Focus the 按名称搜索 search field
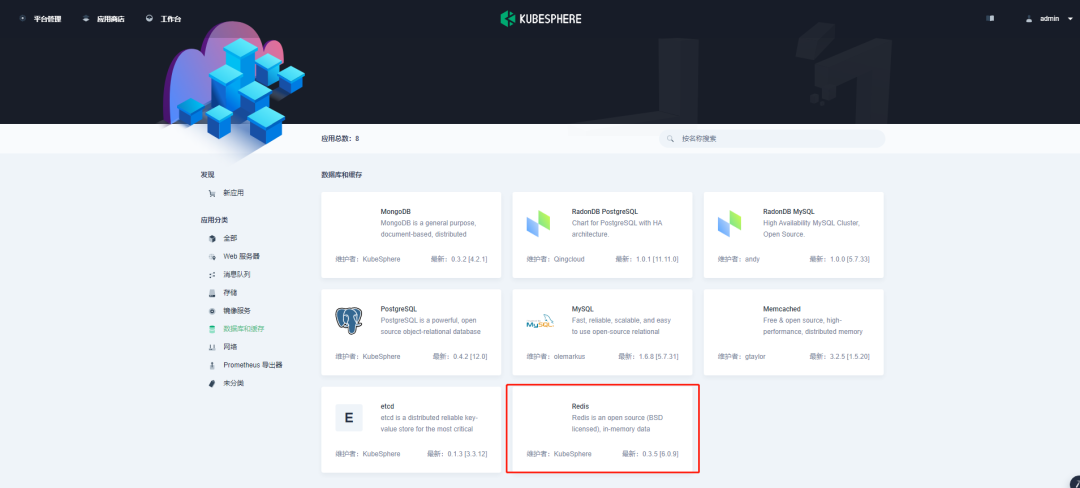The image size is (1080, 488). 772,138
